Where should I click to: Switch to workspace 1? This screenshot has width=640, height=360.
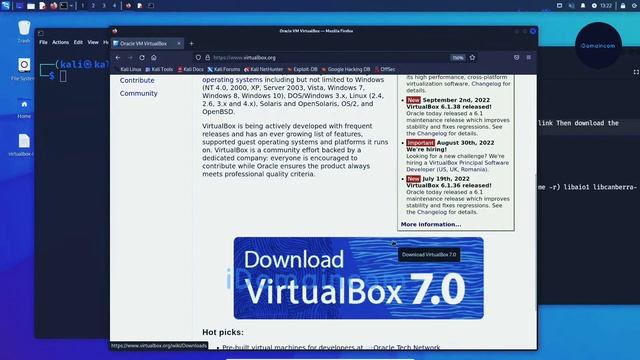(82, 6)
